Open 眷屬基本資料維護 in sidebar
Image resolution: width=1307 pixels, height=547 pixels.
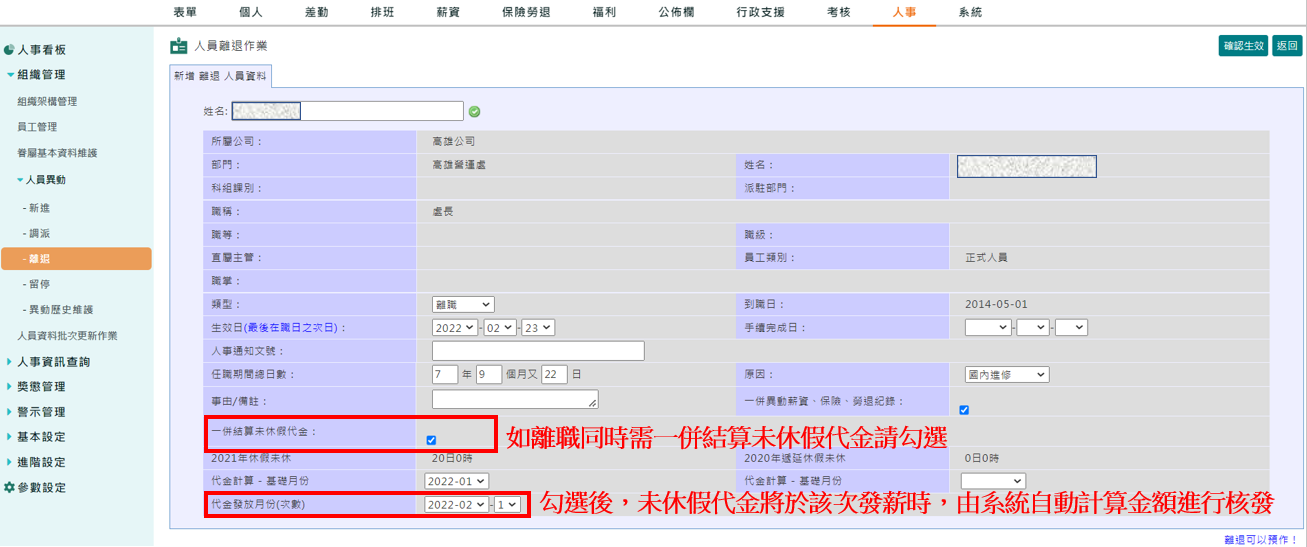click(57, 153)
